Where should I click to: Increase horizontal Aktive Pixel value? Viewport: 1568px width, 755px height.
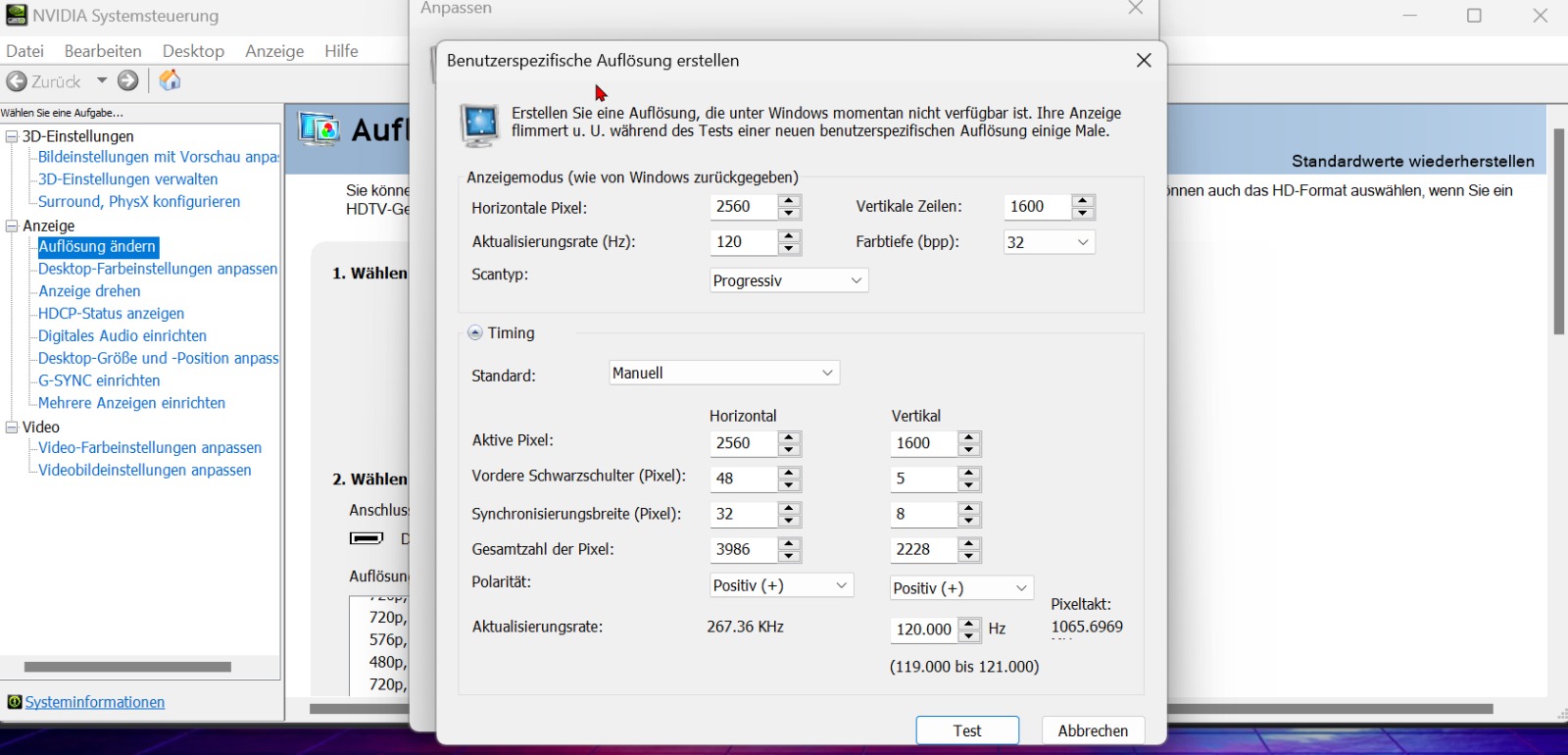790,437
